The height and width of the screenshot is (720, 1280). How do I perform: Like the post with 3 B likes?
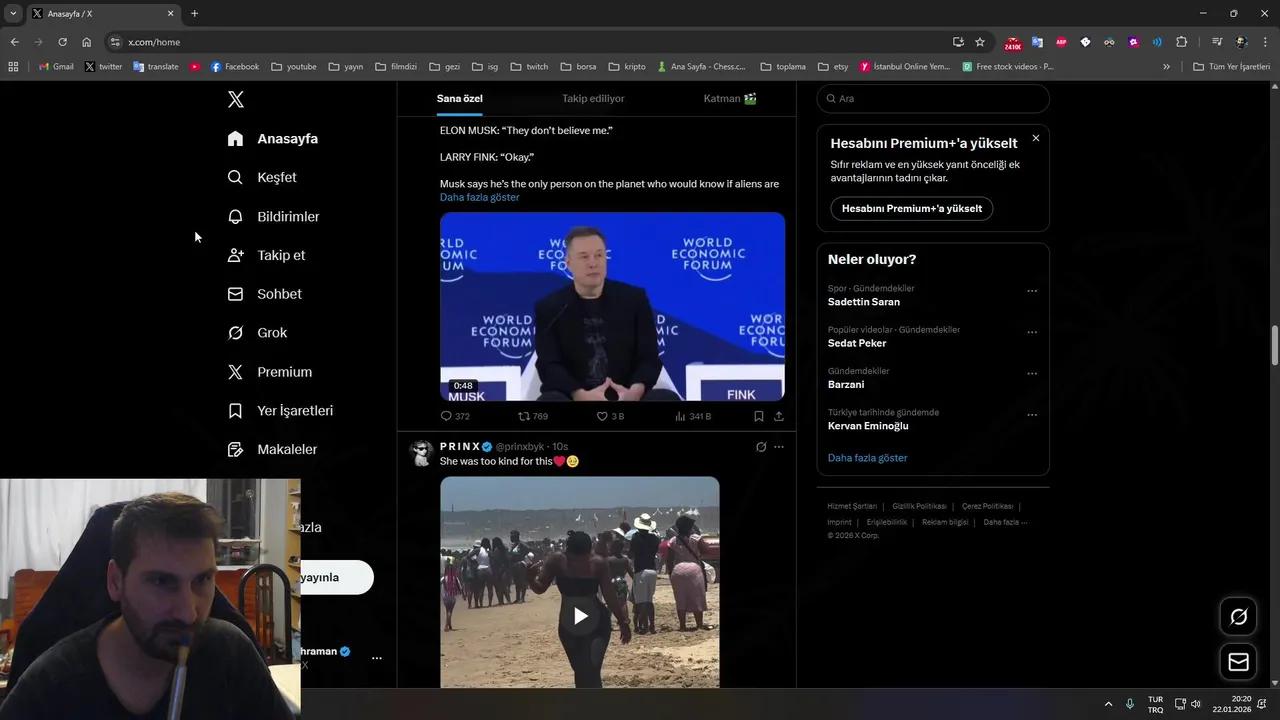(610, 416)
